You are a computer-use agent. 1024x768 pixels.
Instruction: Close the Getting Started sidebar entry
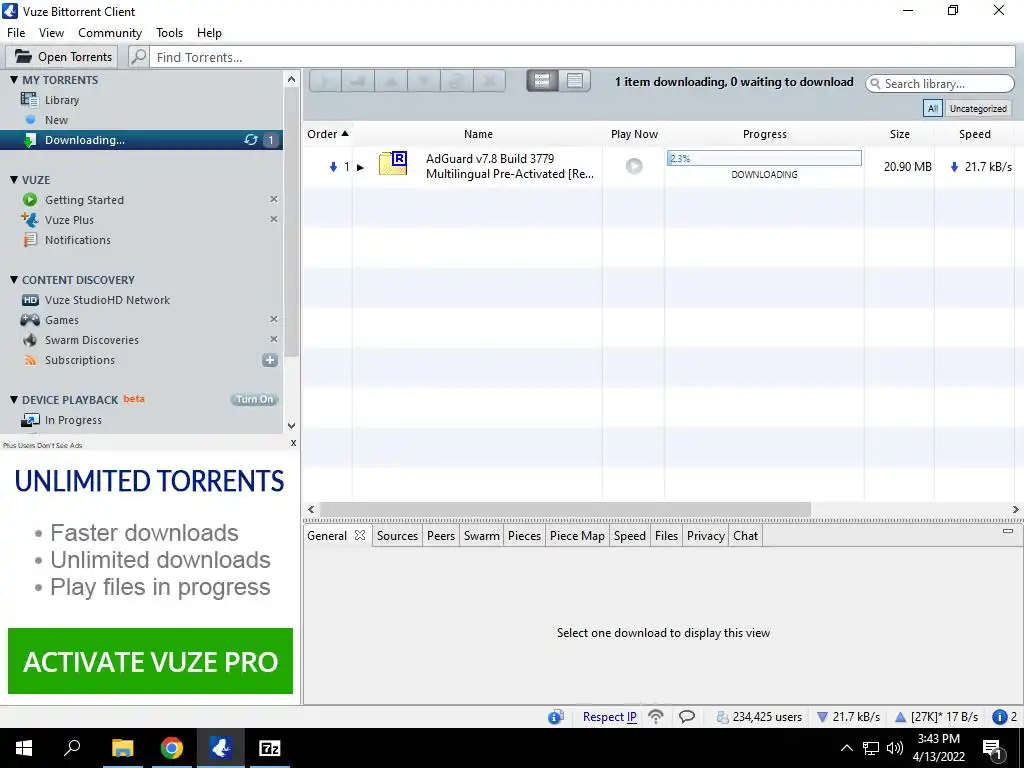click(274, 199)
